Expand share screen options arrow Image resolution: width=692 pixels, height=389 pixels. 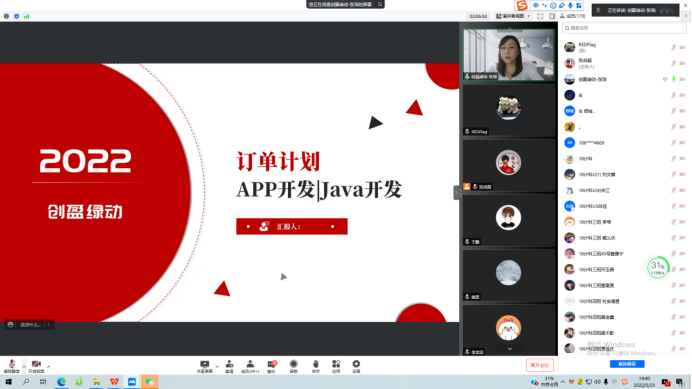pos(217,366)
